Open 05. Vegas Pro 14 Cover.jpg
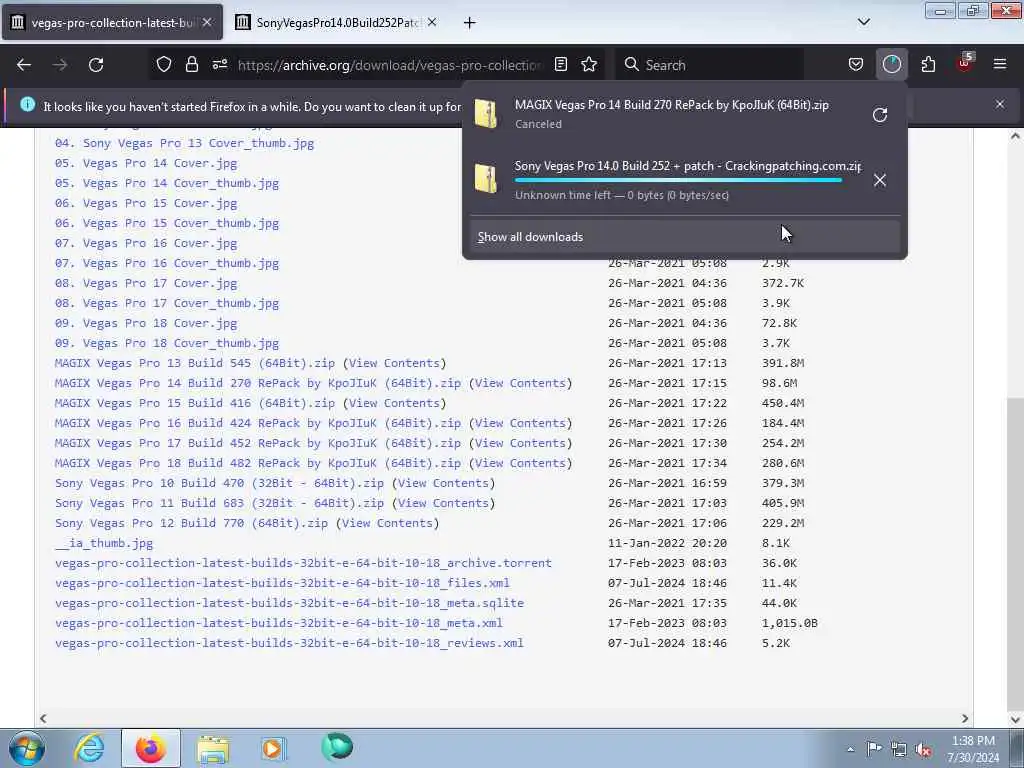This screenshot has width=1024, height=768. click(x=146, y=163)
